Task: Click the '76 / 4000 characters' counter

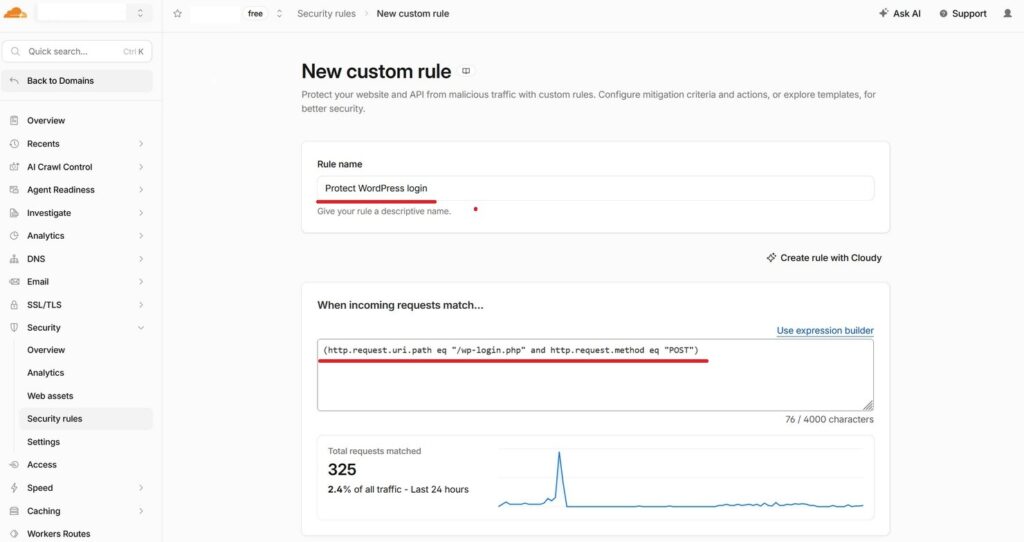Action: (829, 419)
